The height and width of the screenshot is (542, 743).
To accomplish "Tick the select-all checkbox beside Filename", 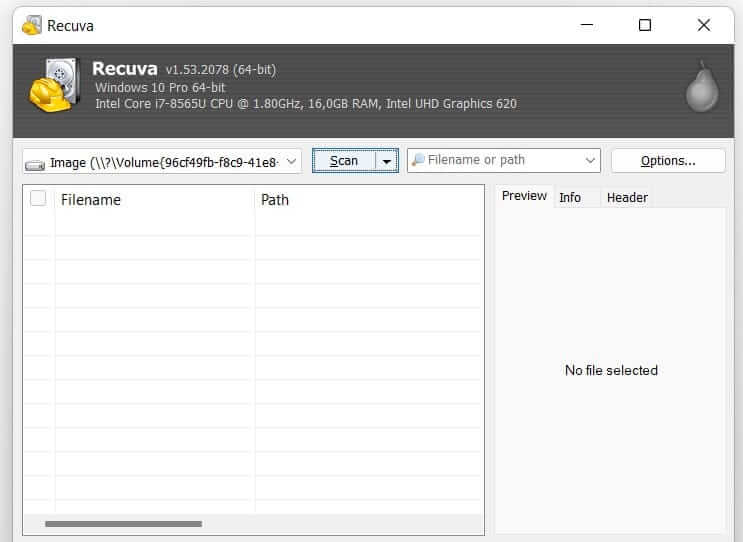I will coord(38,198).
